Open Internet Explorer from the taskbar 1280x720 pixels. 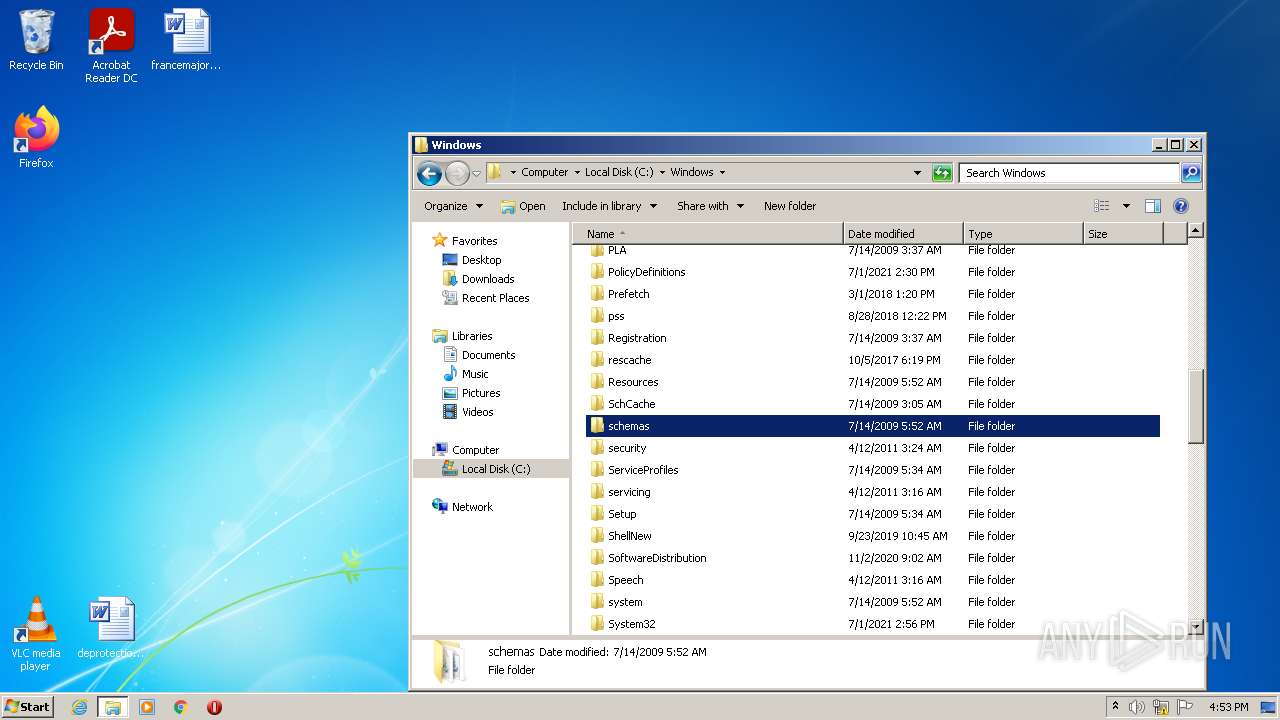click(x=80, y=707)
